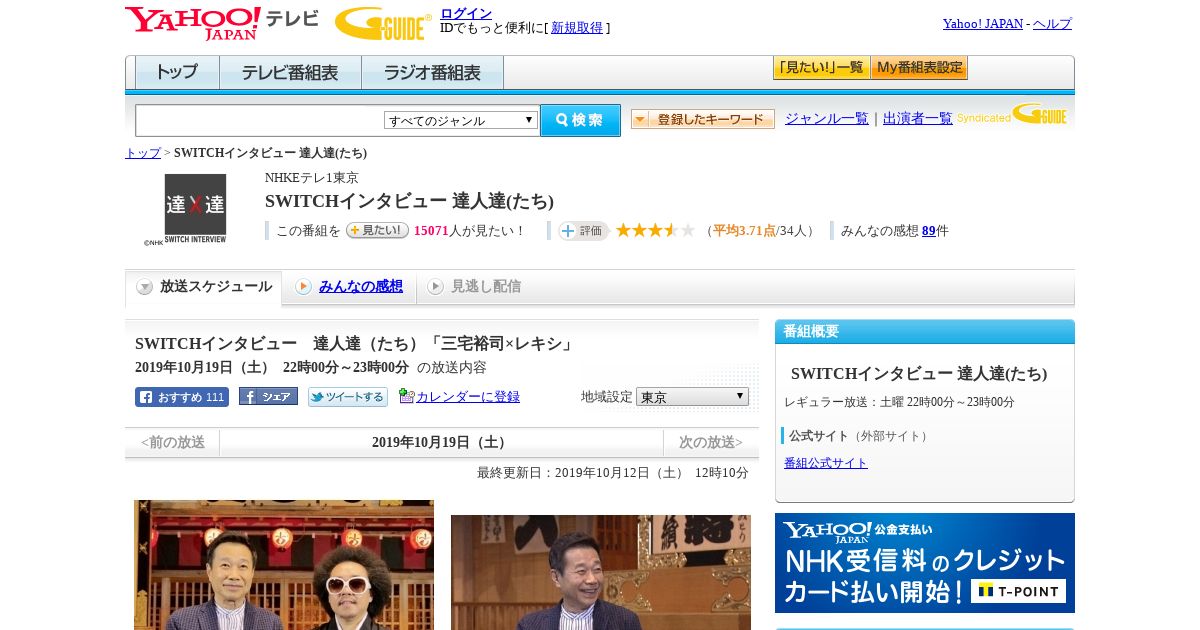
Task: Click the 検索 search button
Action: click(580, 120)
